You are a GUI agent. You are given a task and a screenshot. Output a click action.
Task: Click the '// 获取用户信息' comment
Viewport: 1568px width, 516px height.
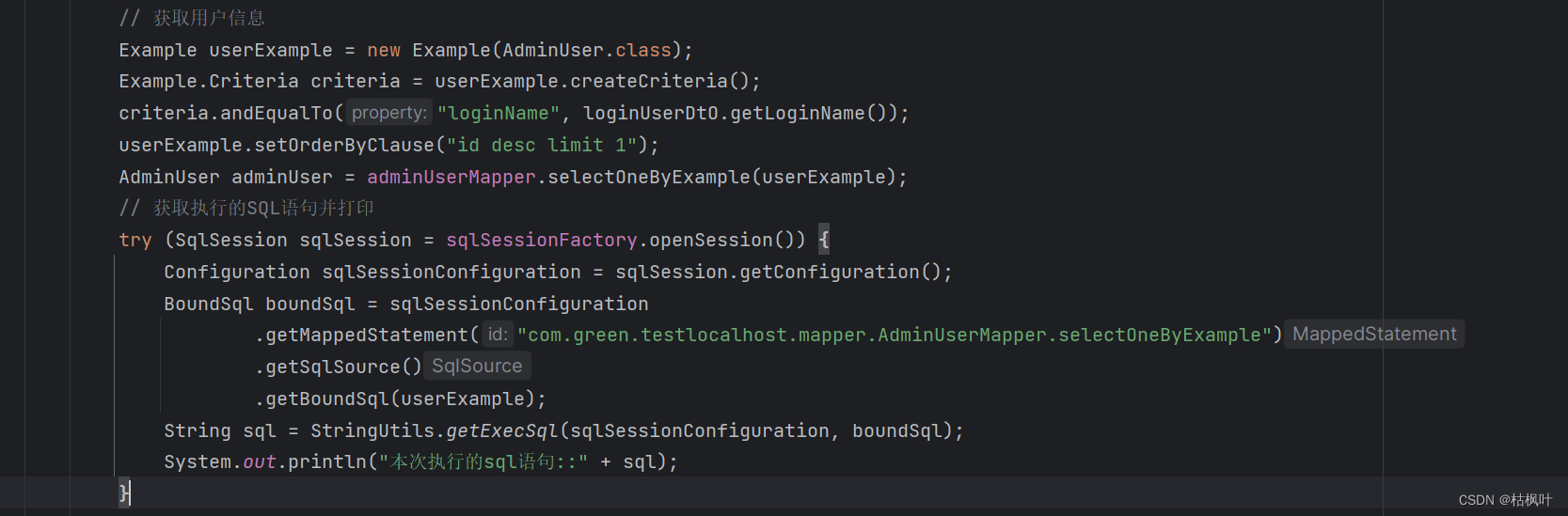pyautogui.click(x=192, y=18)
